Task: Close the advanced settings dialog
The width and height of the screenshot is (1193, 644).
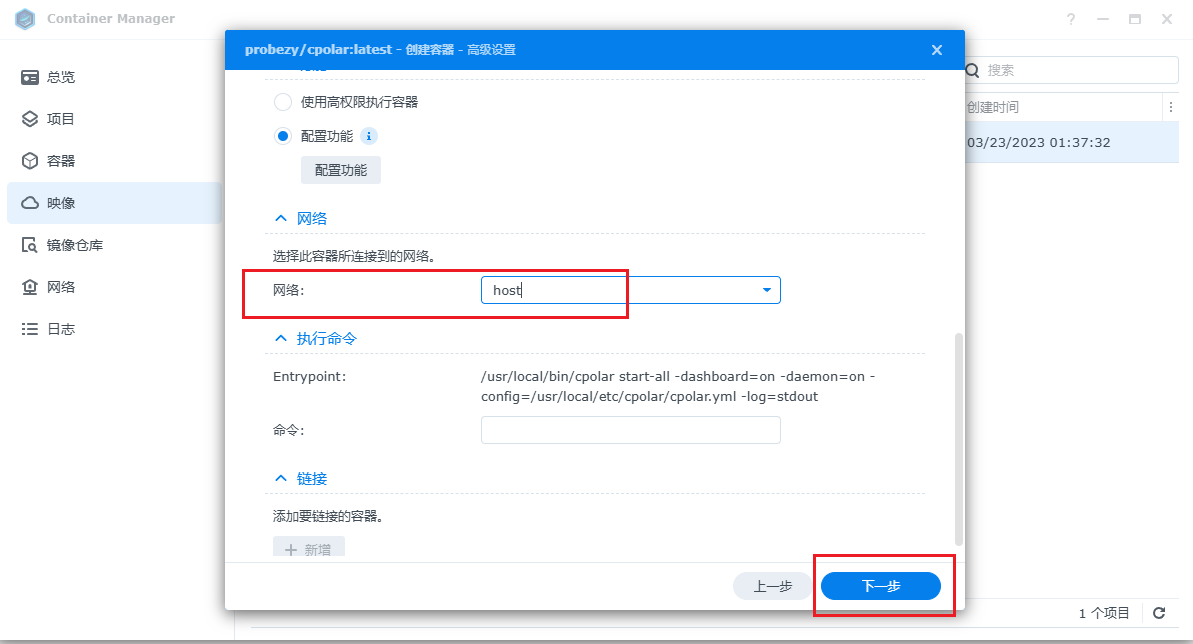Action: coord(936,50)
